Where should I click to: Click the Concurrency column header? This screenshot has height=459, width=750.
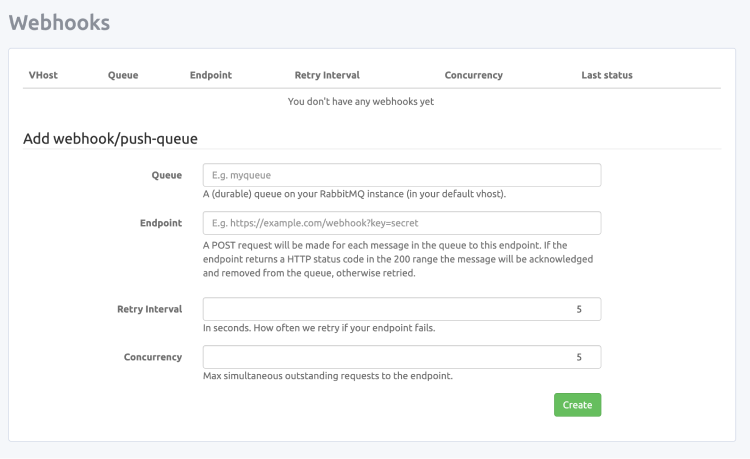pyautogui.click(x=473, y=75)
